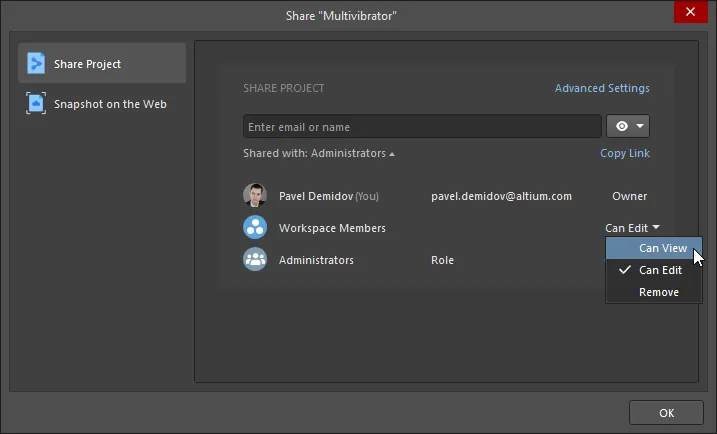Click the checkmark next to Can Edit

point(625,270)
